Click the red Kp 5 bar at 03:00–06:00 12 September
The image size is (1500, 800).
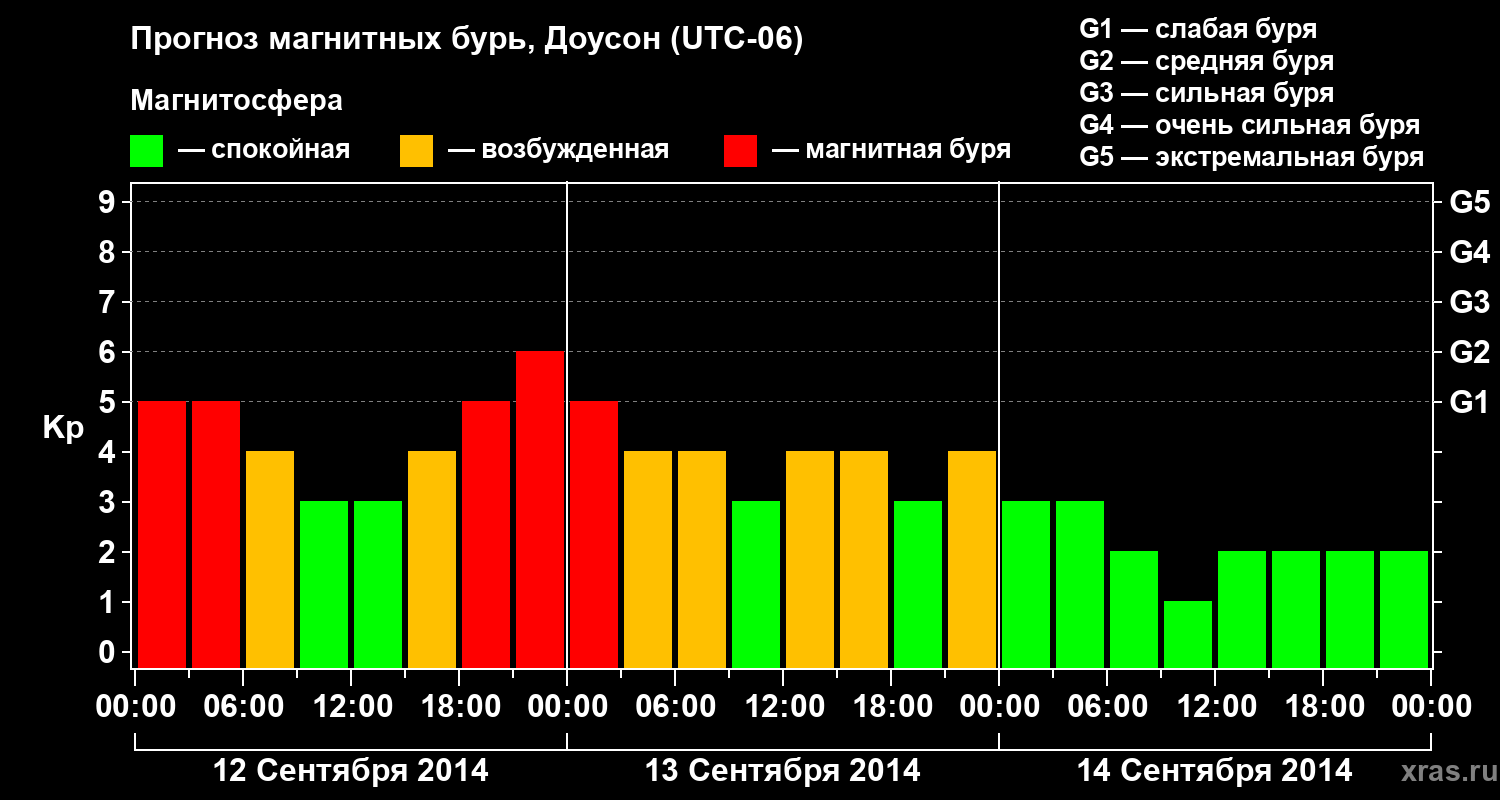(x=216, y=534)
